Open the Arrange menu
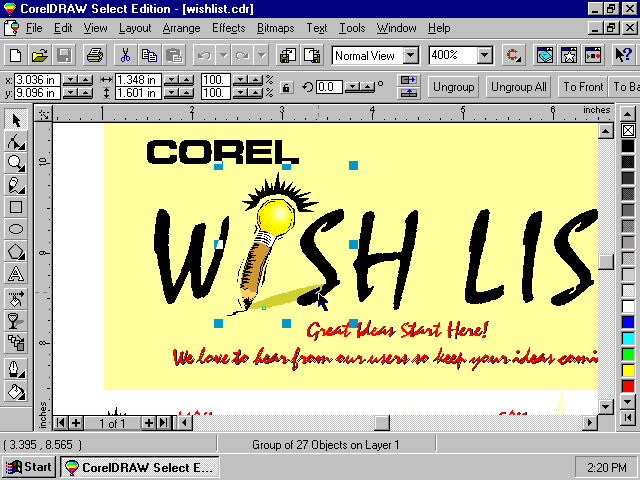 tap(181, 28)
